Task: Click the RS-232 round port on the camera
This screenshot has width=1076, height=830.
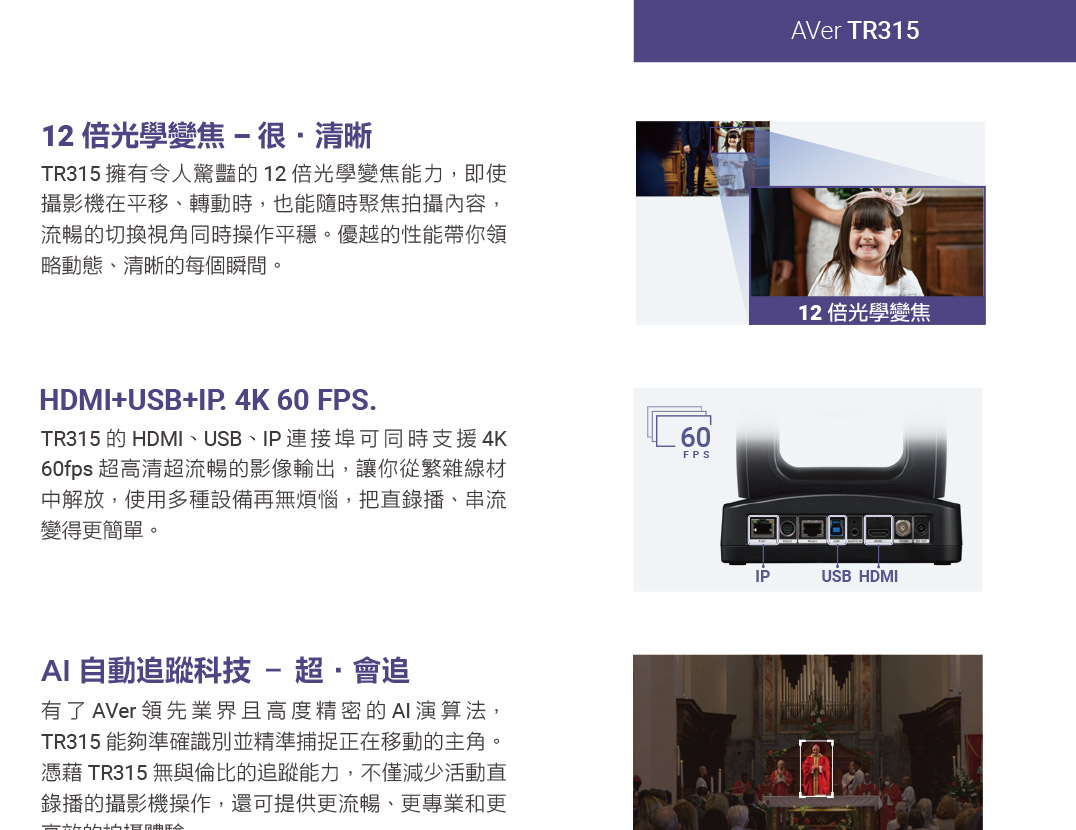Action: (787, 528)
